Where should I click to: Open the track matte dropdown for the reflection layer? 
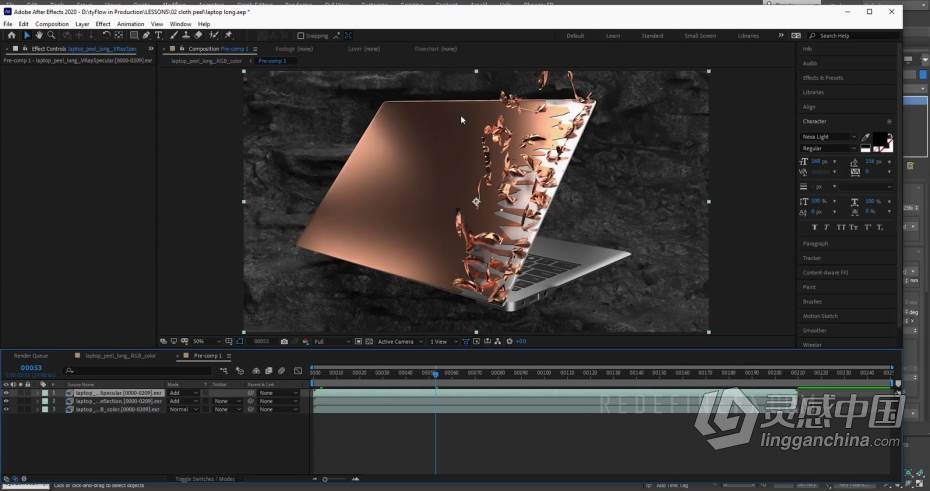[x=227, y=401]
